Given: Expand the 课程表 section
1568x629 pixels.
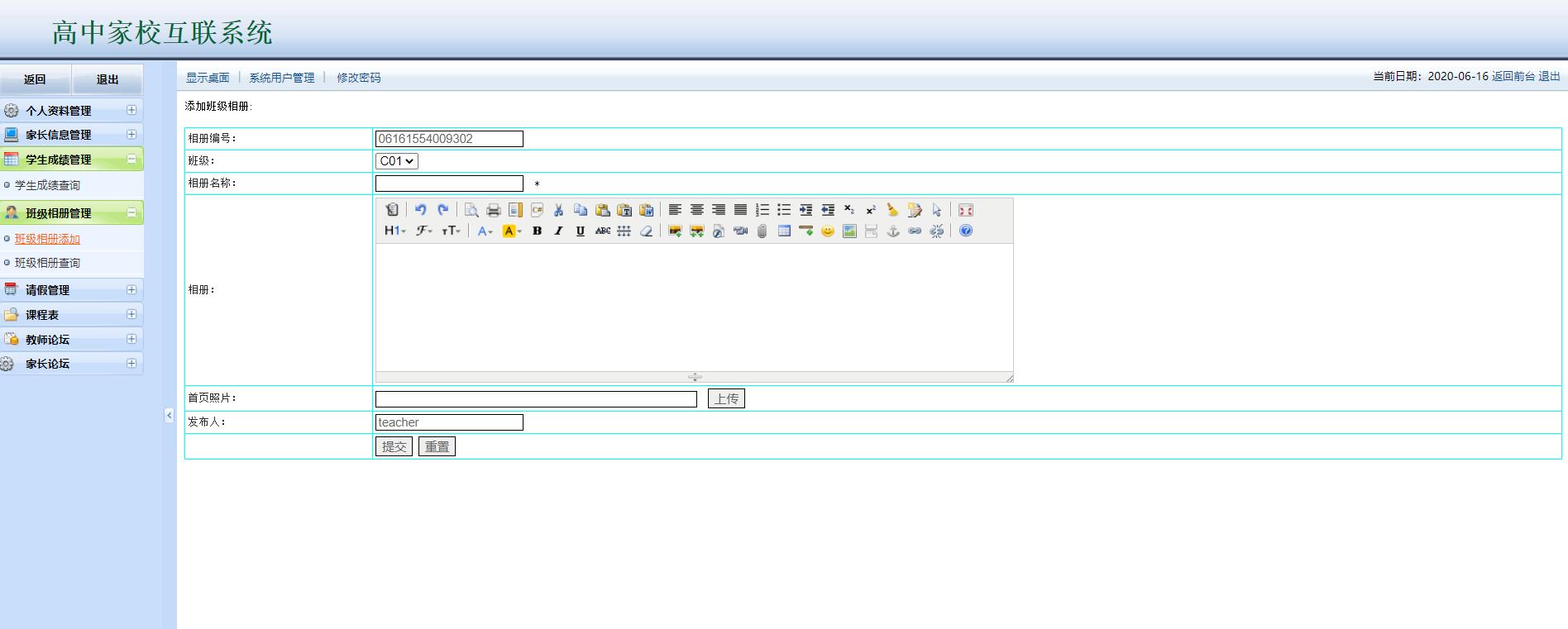Looking at the screenshot, I should coord(131,314).
